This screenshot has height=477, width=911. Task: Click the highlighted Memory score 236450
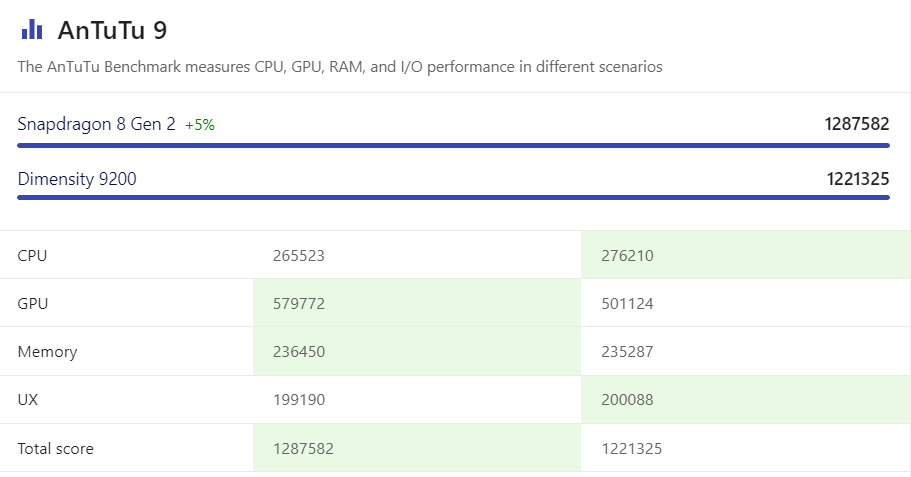(299, 352)
